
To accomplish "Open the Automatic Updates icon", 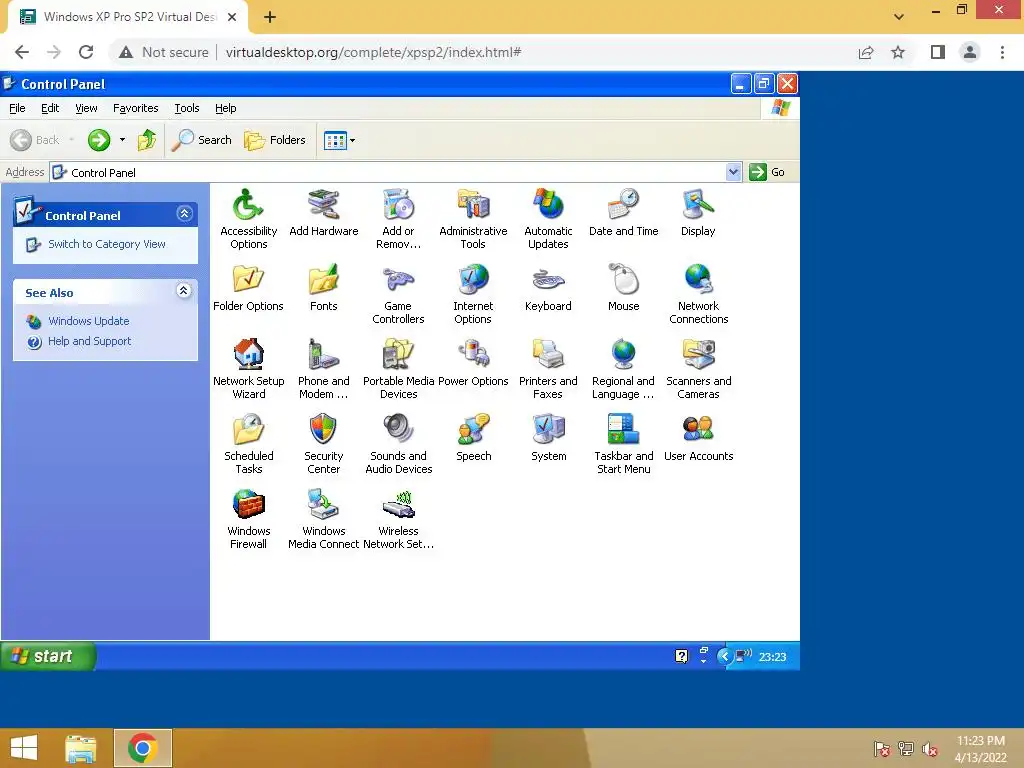I will click(549, 204).
